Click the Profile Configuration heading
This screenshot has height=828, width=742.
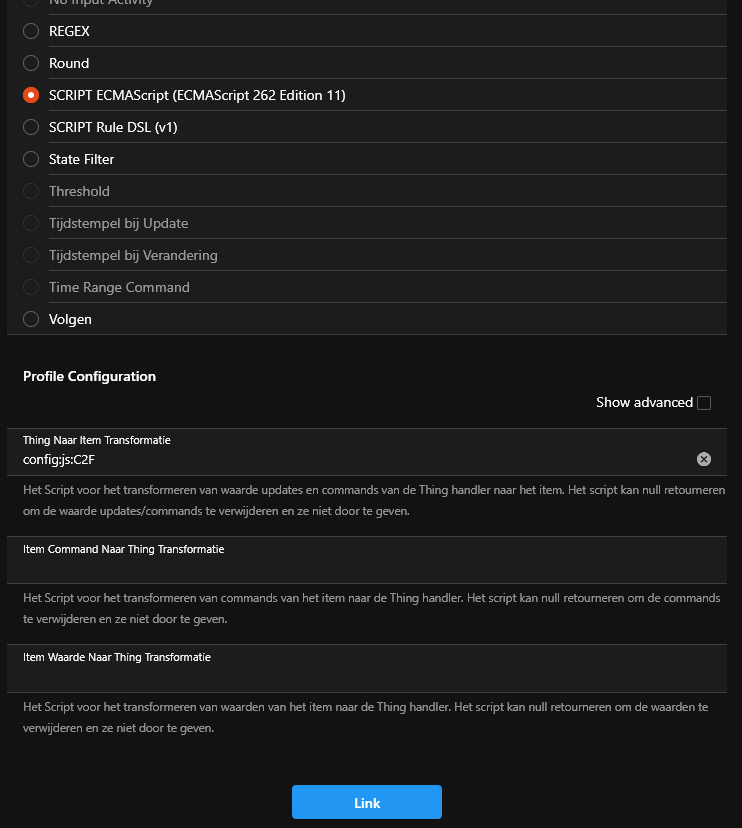(89, 377)
